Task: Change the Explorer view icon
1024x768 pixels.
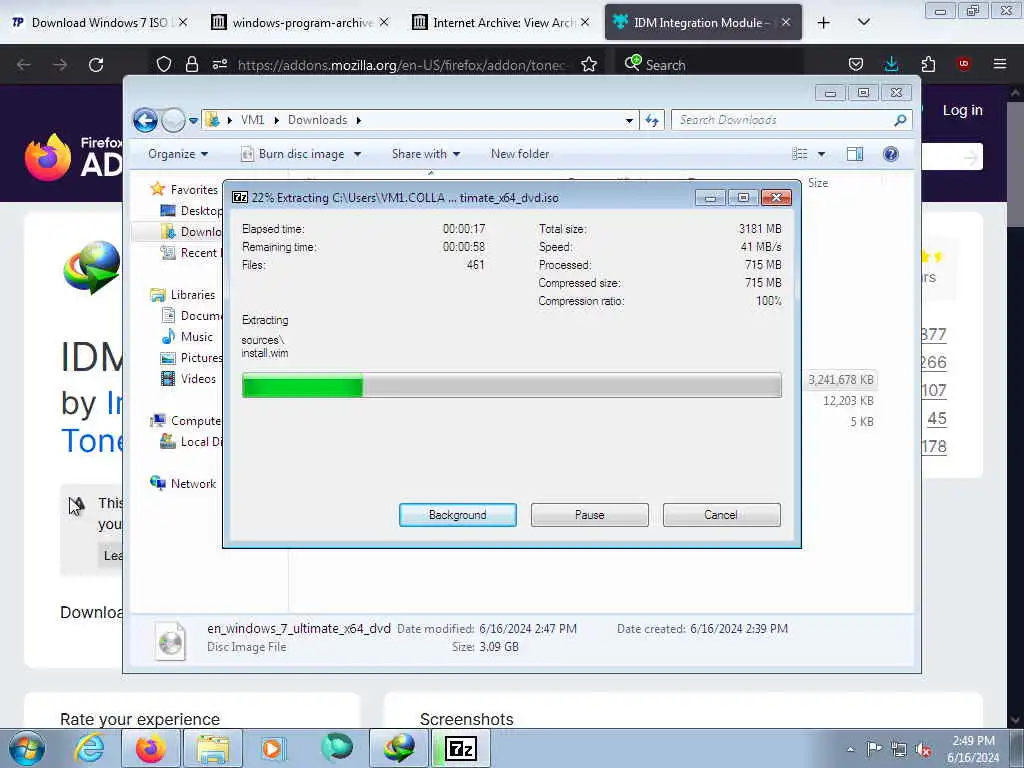Action: [x=799, y=154]
